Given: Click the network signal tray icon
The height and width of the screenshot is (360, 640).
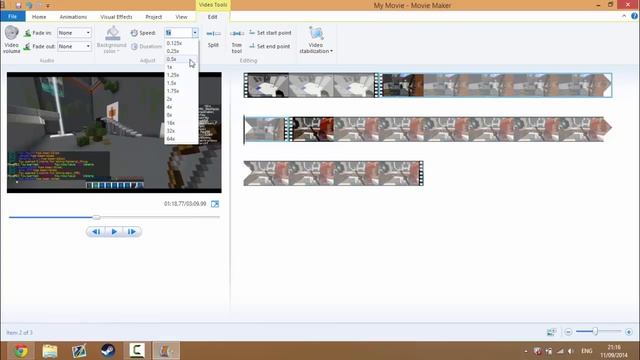Looking at the screenshot, I should click(560, 351).
